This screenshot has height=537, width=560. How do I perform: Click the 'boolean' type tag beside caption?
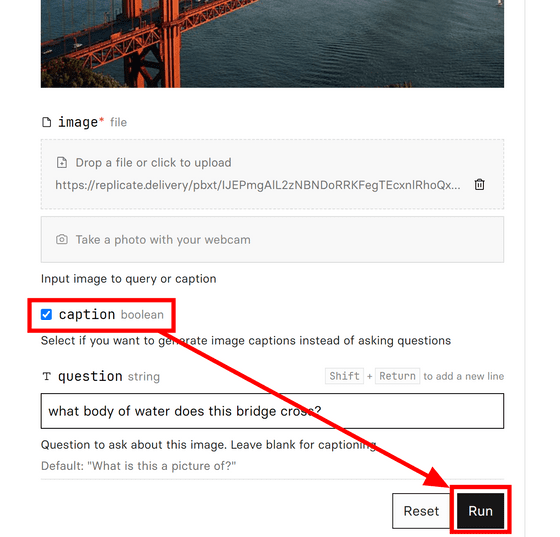pyautogui.click(x=142, y=315)
